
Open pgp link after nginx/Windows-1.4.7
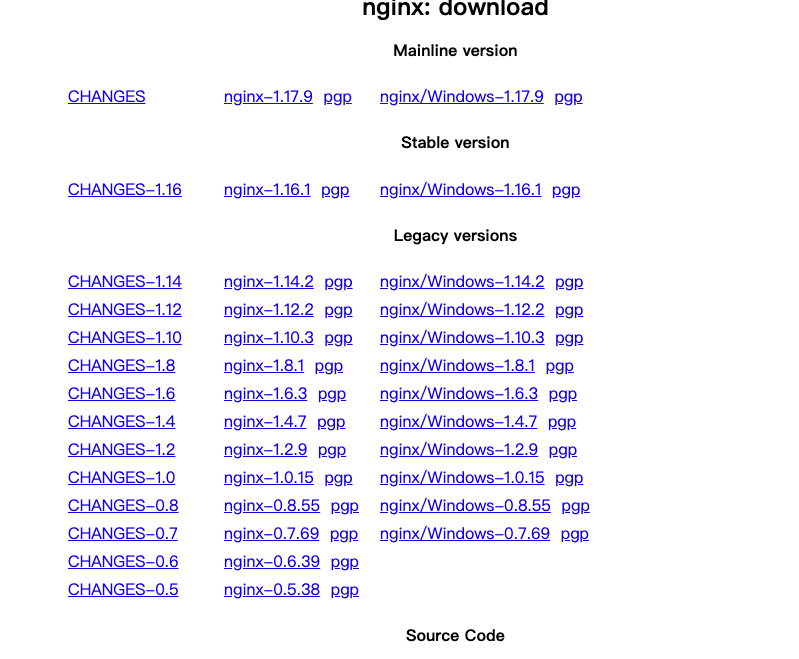(x=562, y=422)
